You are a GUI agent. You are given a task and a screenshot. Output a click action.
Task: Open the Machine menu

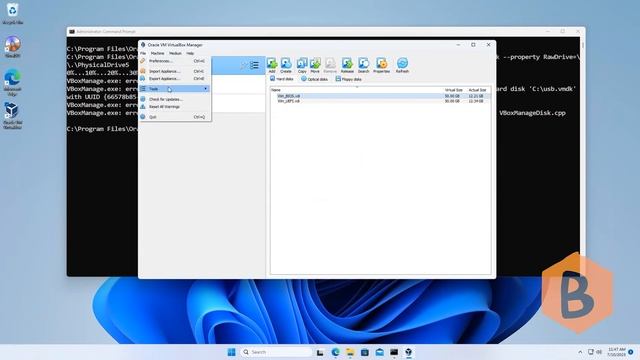click(157, 53)
